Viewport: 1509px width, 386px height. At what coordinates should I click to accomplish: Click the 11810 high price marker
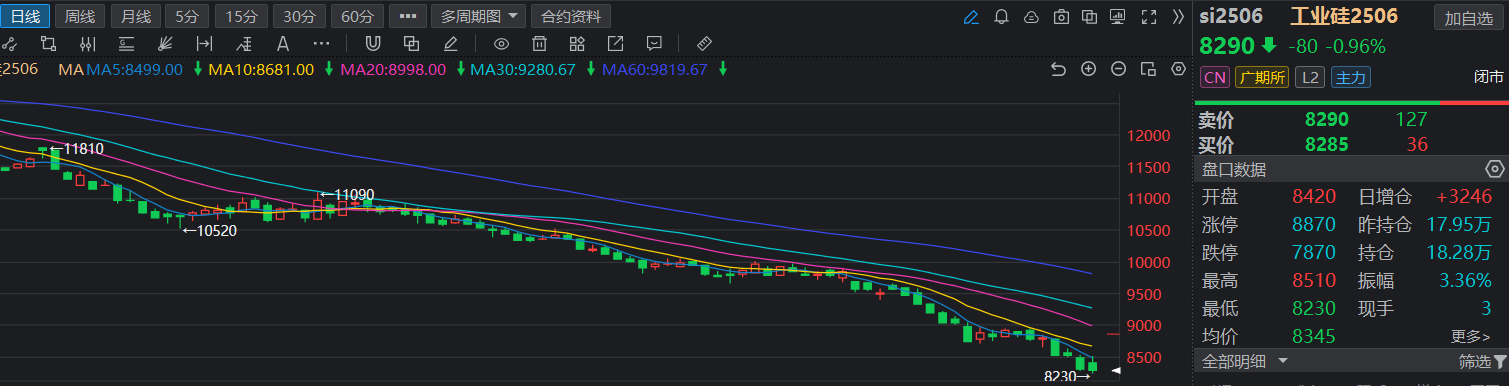(76, 148)
